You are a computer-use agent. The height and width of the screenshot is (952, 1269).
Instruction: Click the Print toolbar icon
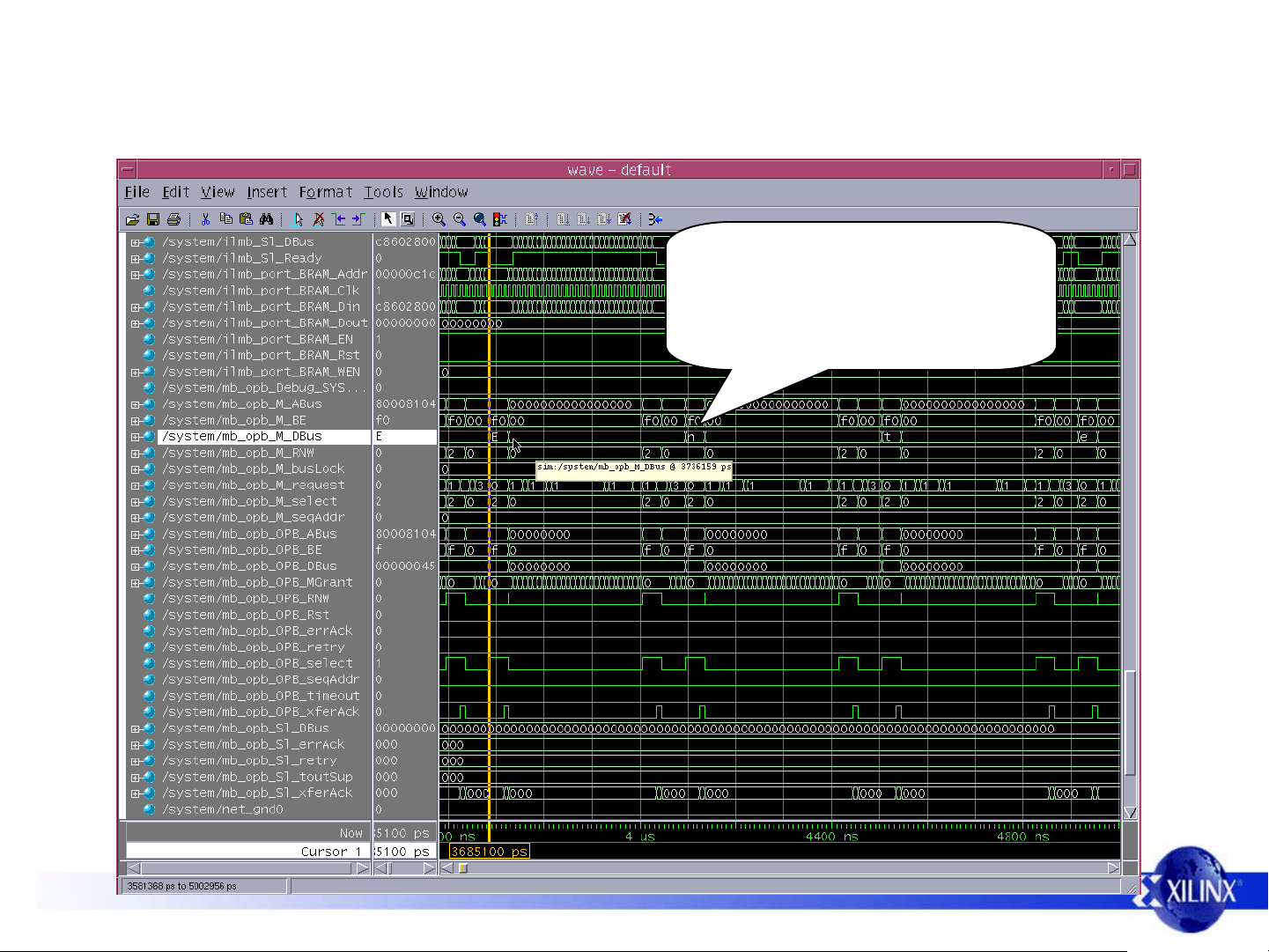click(x=173, y=219)
